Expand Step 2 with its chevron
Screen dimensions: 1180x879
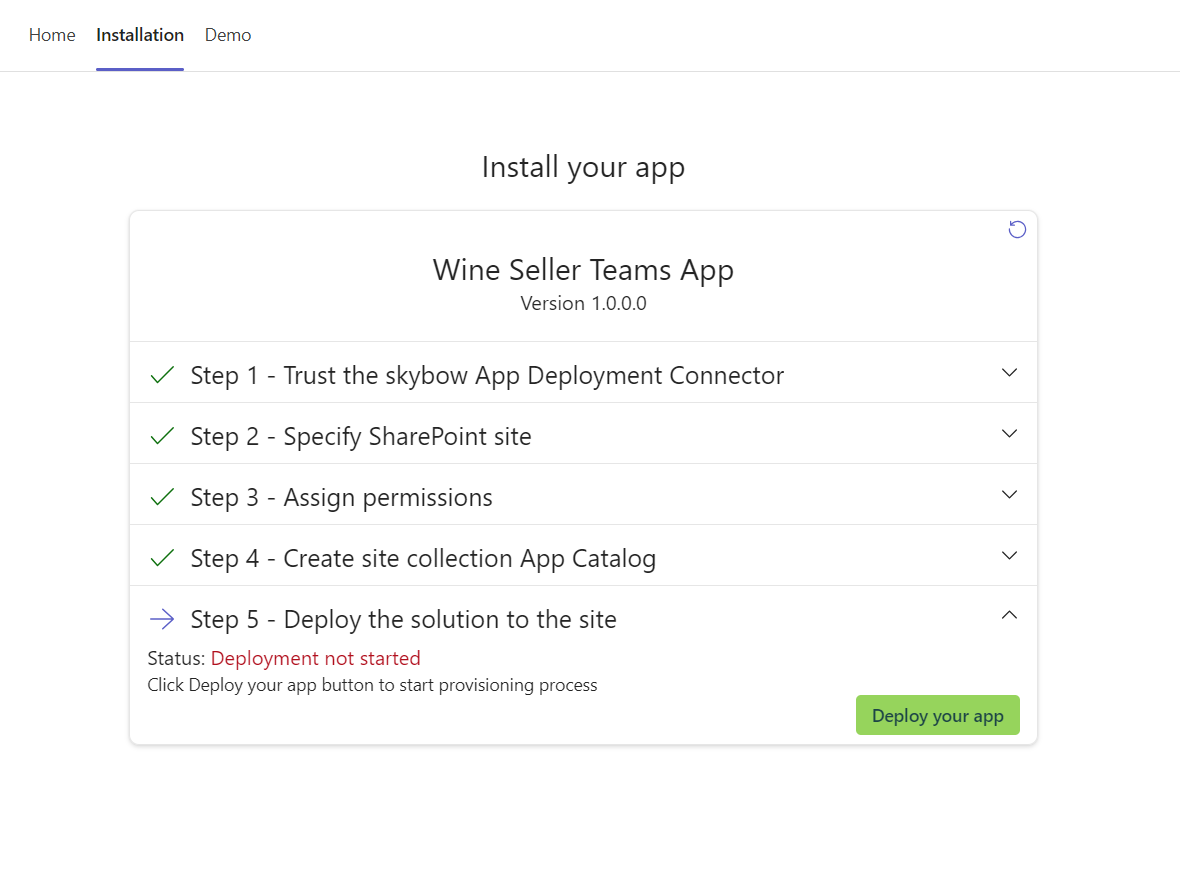(1009, 433)
